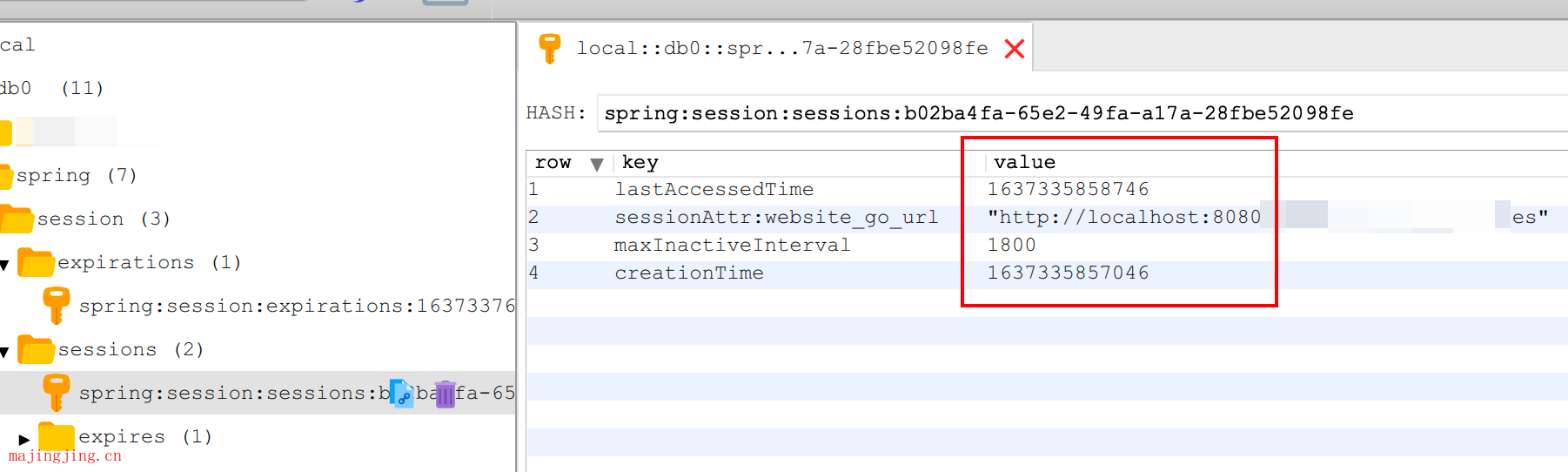Close the local::db0 key tab
The width and height of the screenshot is (1568, 472).
pyautogui.click(x=1014, y=49)
